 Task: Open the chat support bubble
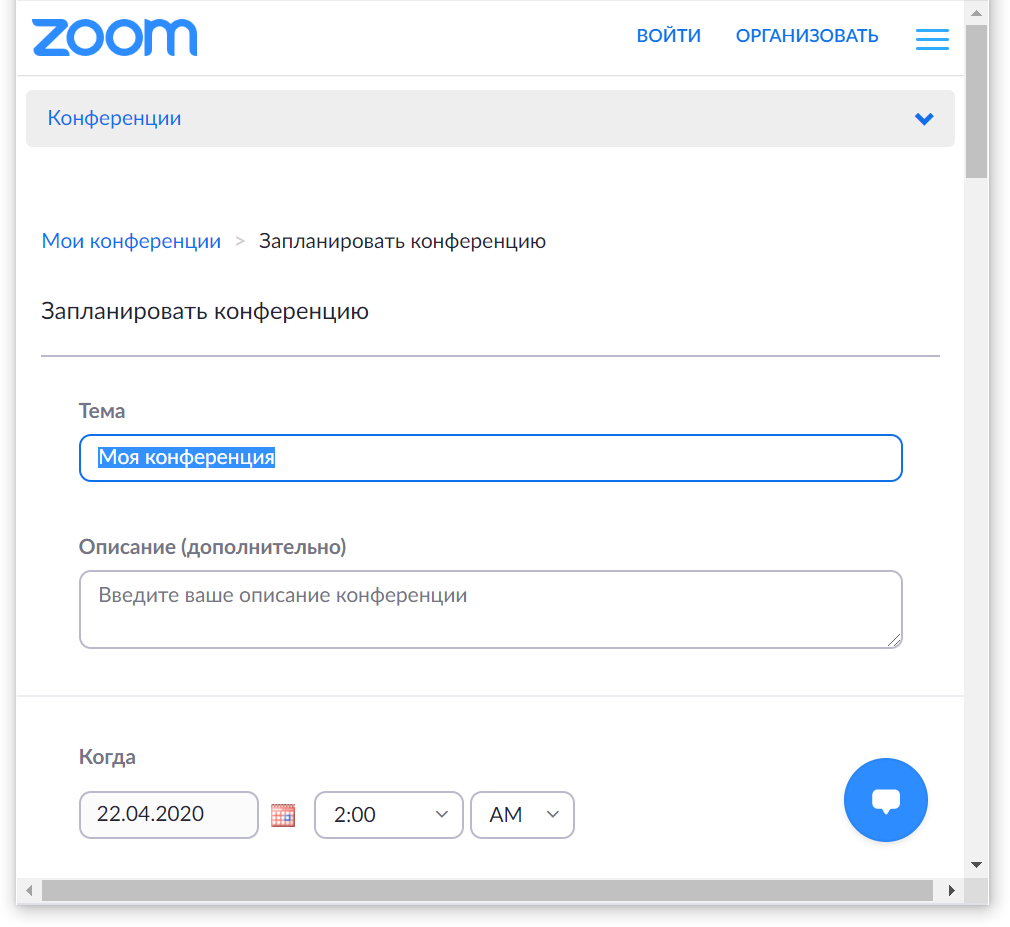click(x=885, y=800)
